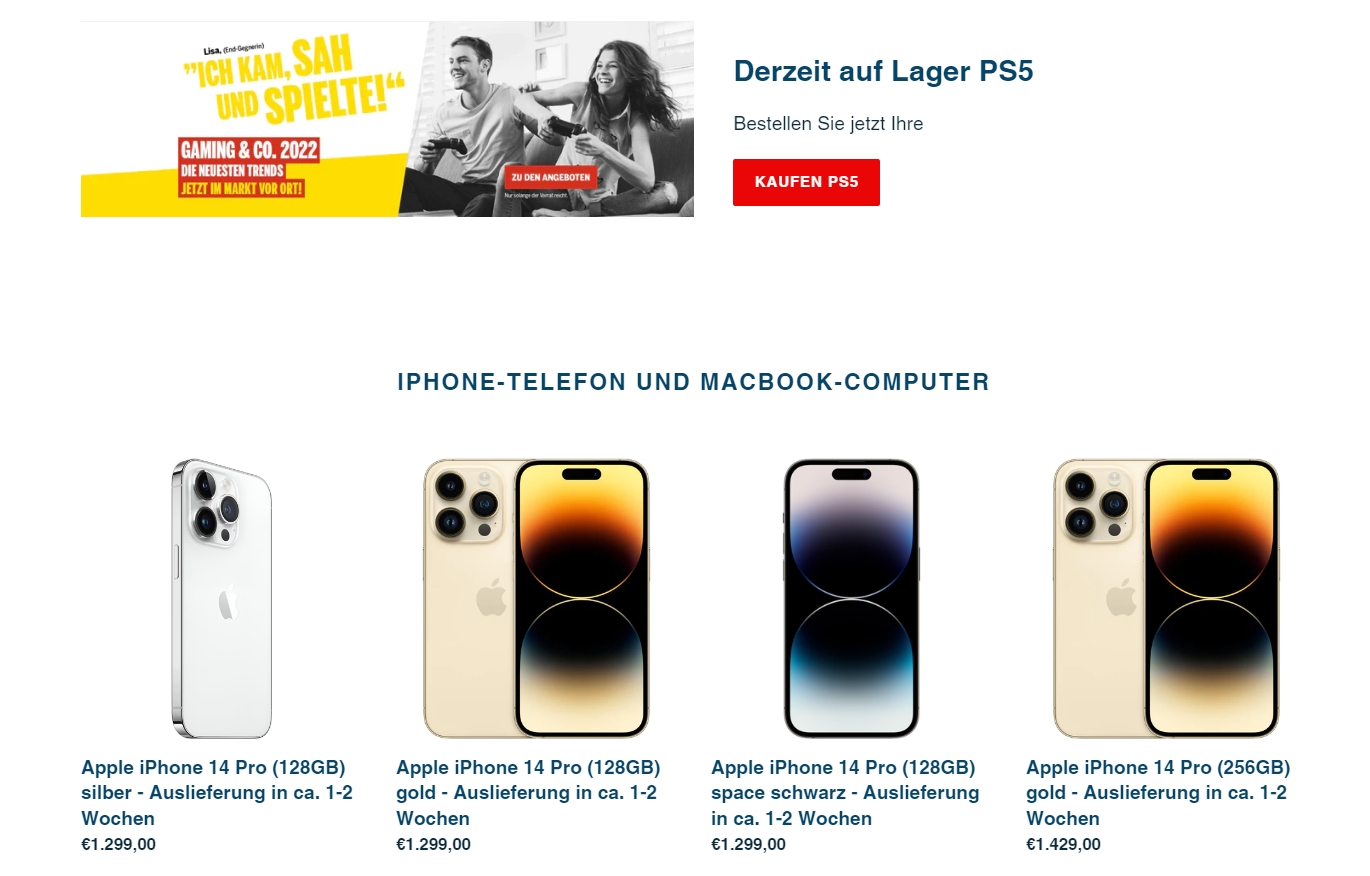Viewport: 1370px width, 876px height.
Task: Open the space schwarz iPhone 14 Pro image
Action: click(851, 598)
